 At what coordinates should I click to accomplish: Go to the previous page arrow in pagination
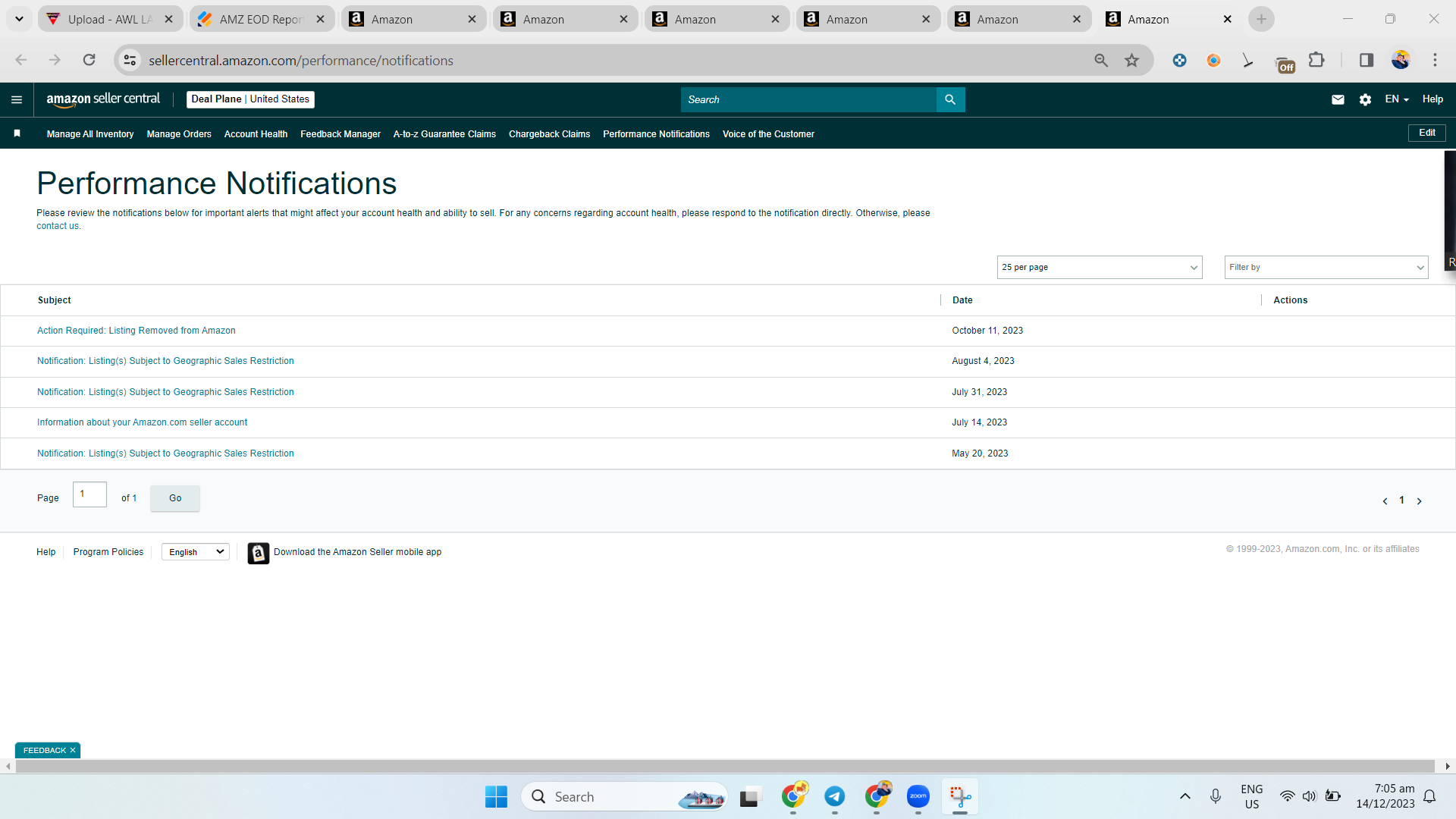[x=1385, y=501]
